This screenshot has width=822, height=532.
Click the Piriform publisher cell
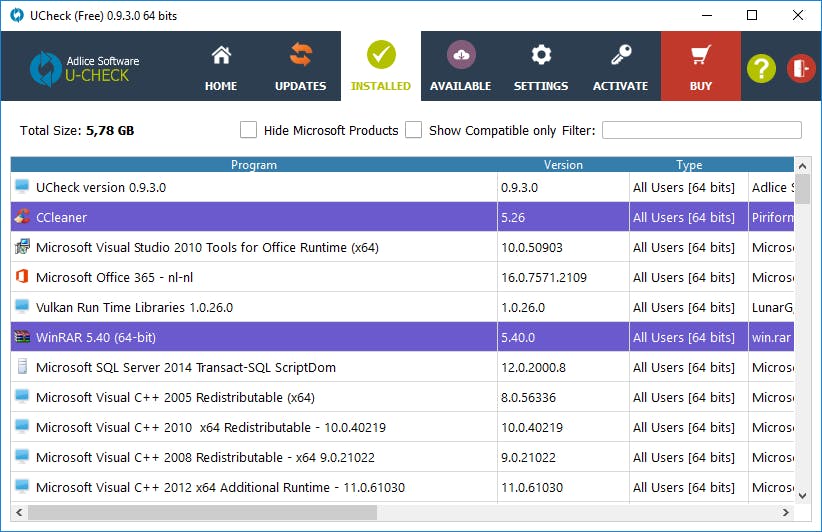pyautogui.click(x=773, y=218)
